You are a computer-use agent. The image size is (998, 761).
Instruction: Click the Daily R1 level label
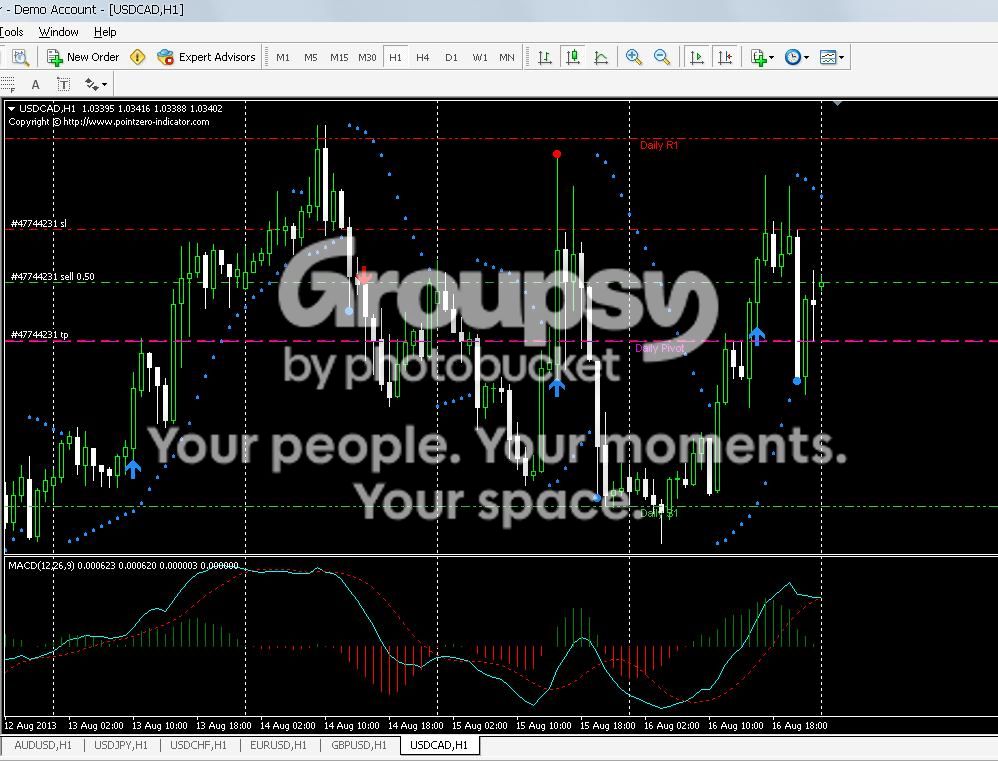coord(659,145)
